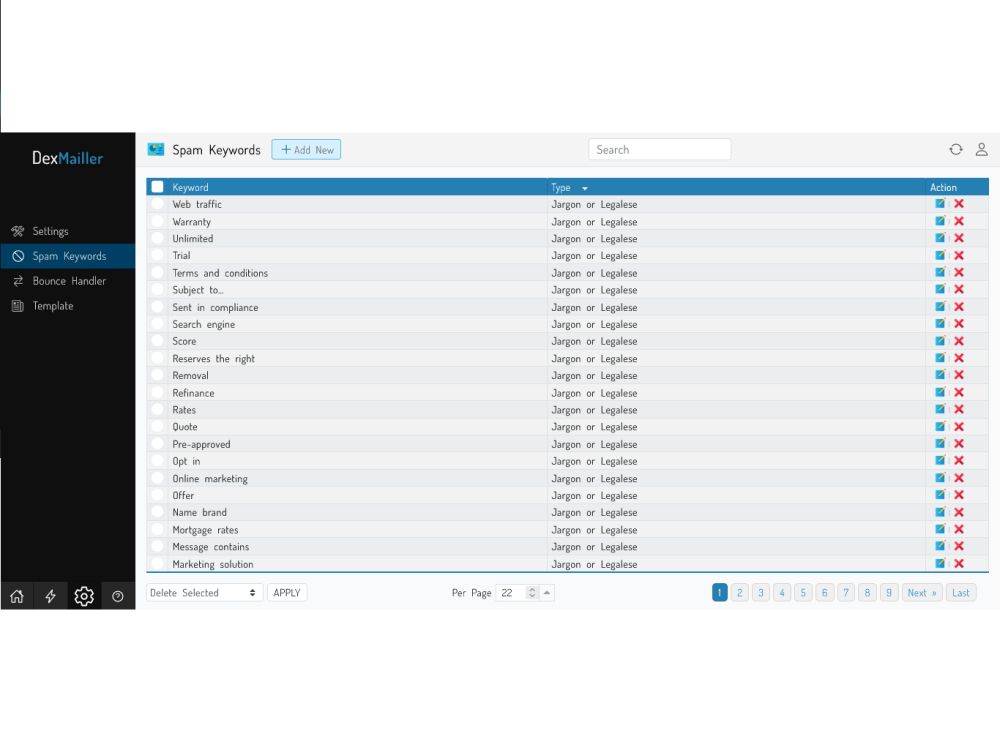Go to the home icon in sidebar footer
The image size is (1000, 750).
tap(17, 596)
